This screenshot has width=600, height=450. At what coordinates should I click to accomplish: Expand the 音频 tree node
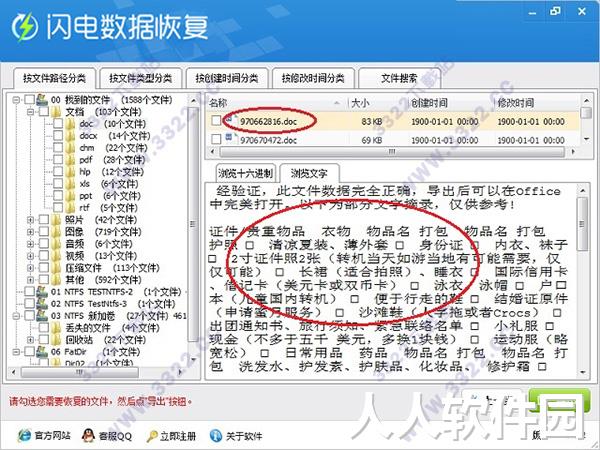pos(30,244)
